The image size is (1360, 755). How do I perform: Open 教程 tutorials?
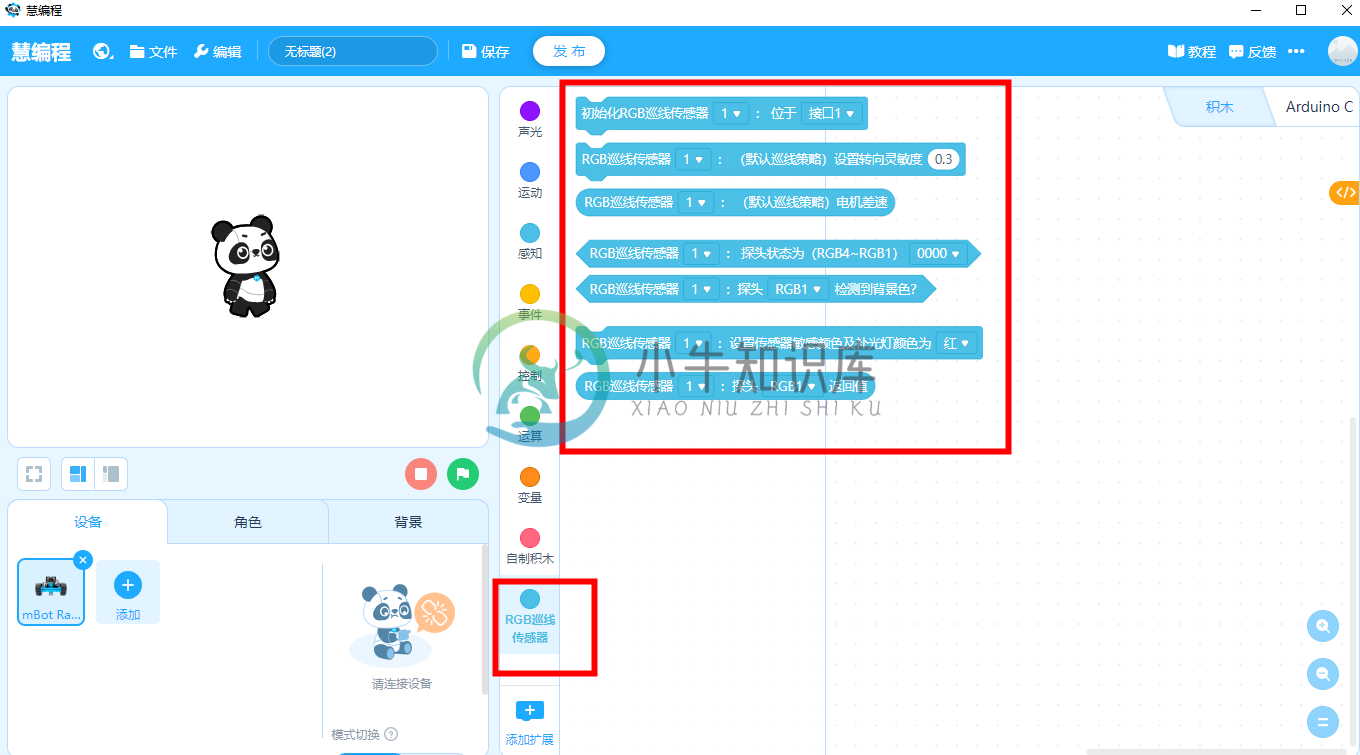point(1192,51)
